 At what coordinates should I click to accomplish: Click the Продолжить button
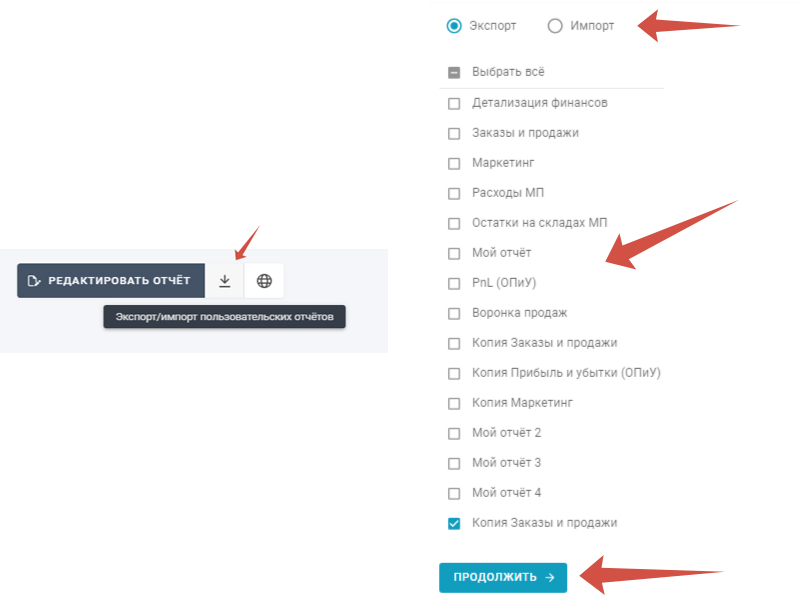tap(503, 577)
